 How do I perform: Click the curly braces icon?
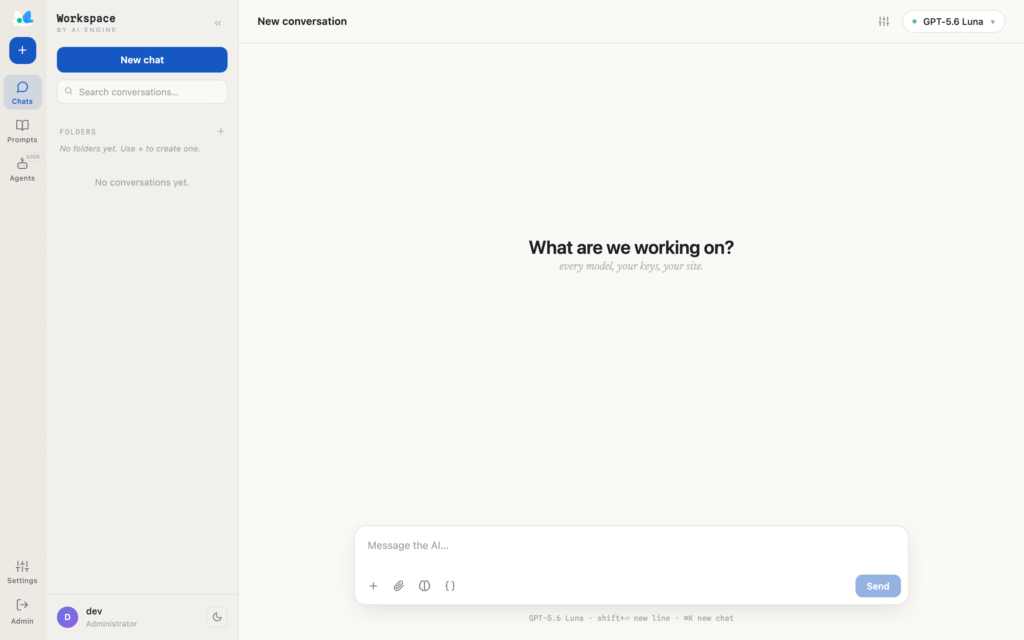pos(450,586)
